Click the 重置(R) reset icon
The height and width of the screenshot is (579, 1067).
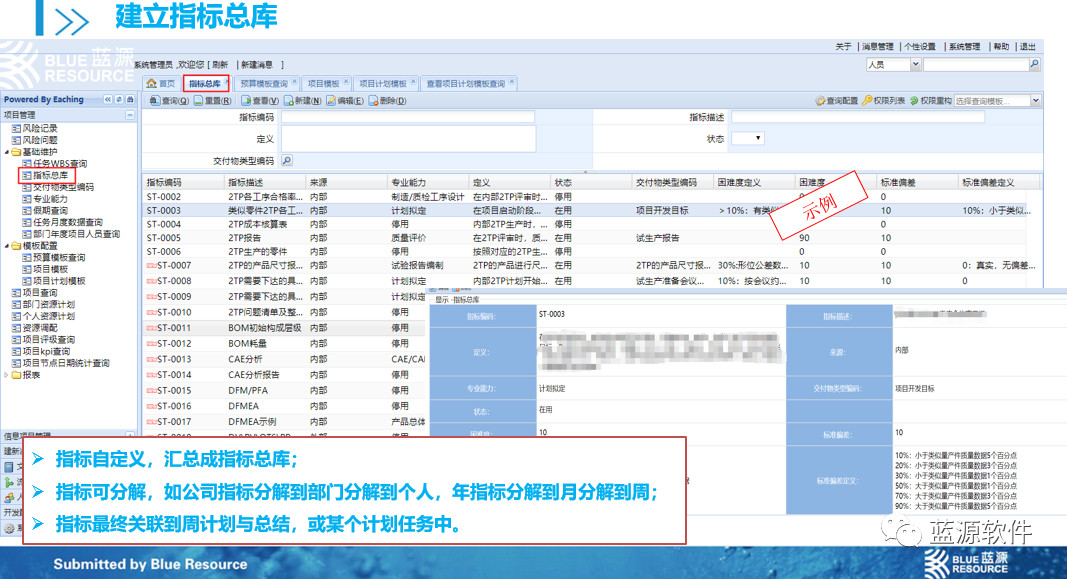coord(199,101)
